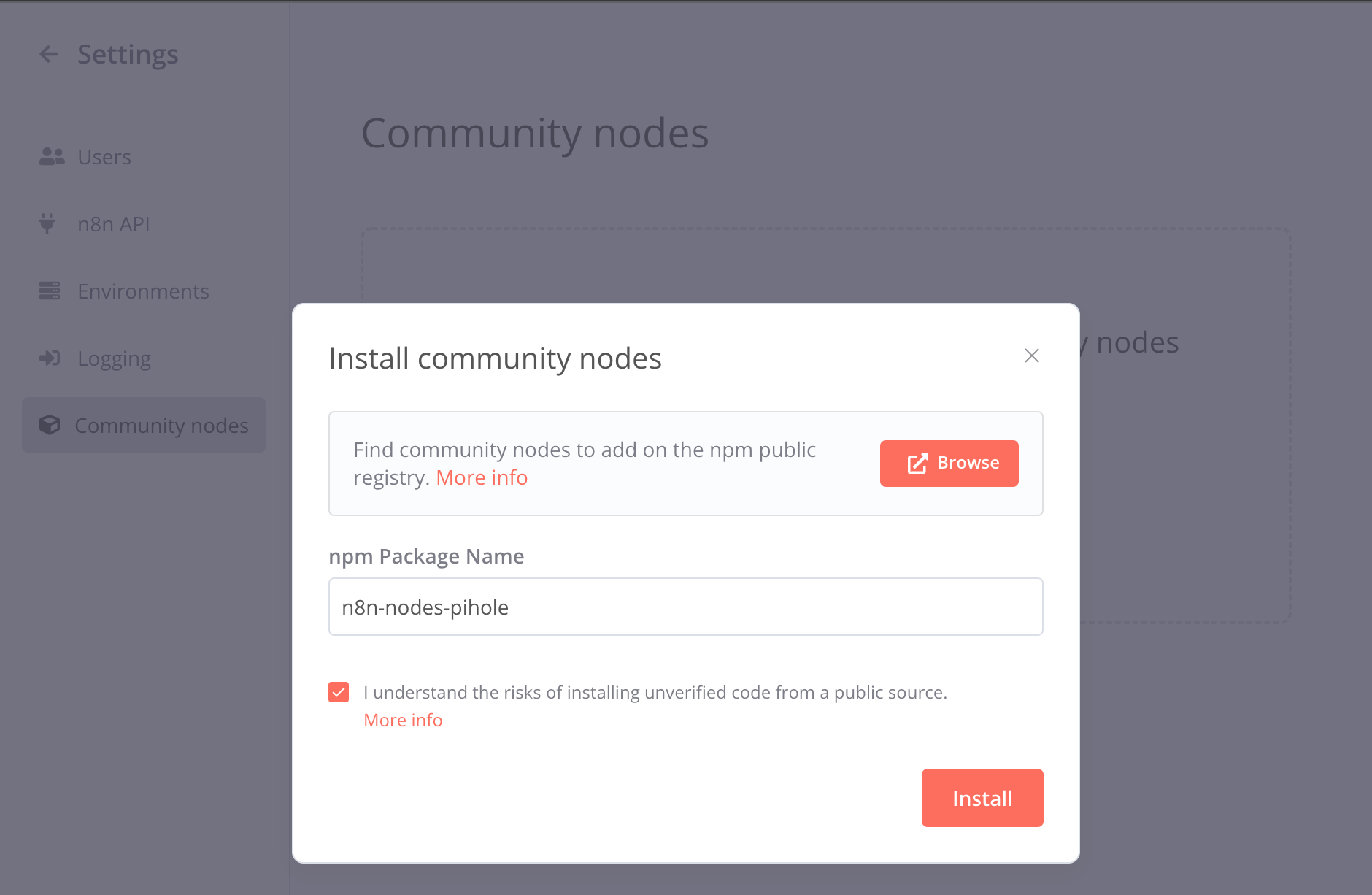Click the Settings heading text
The image size is (1372, 895).
pyautogui.click(x=128, y=55)
